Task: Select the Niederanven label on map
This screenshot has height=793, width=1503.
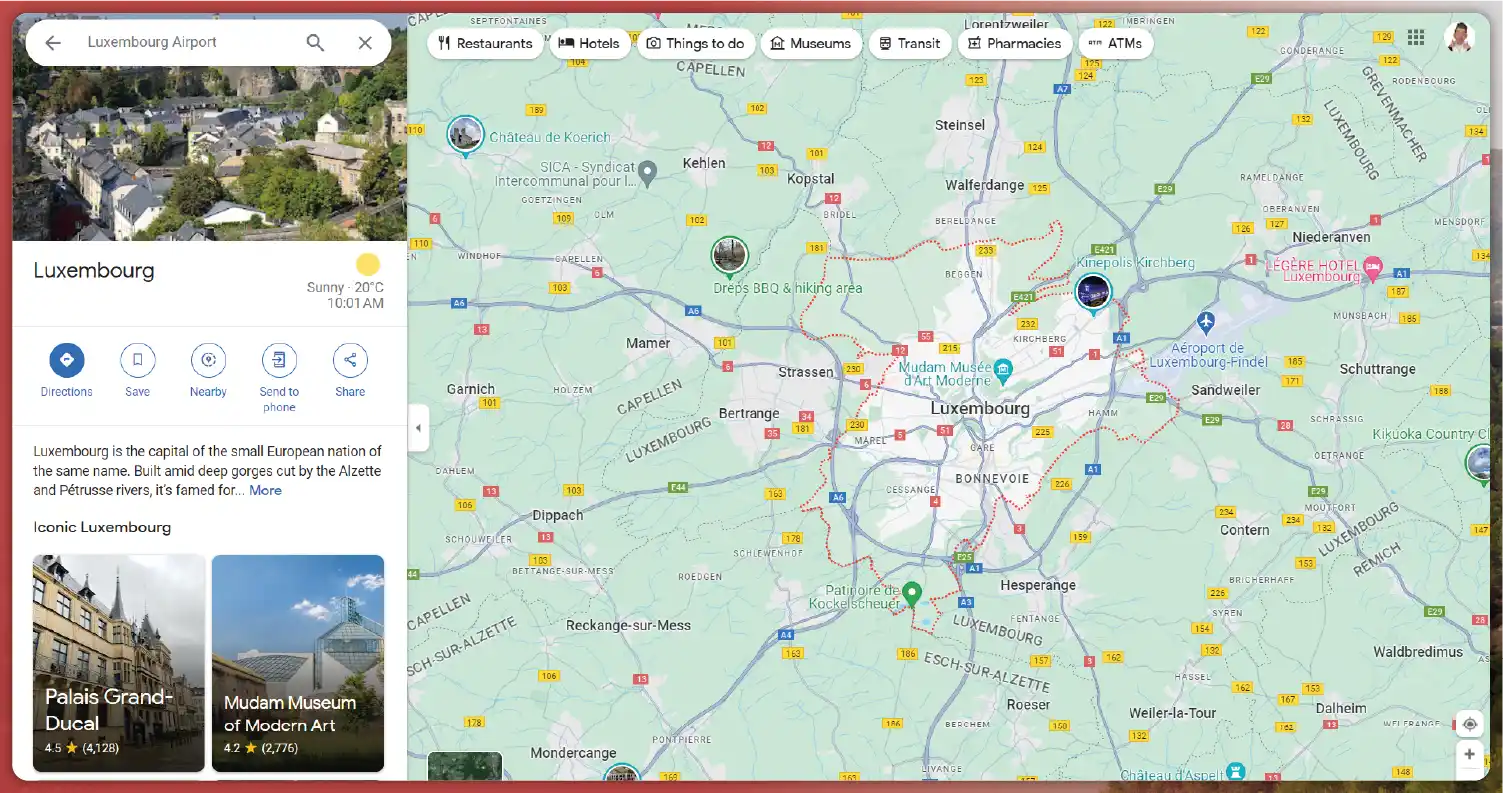Action: [1331, 237]
